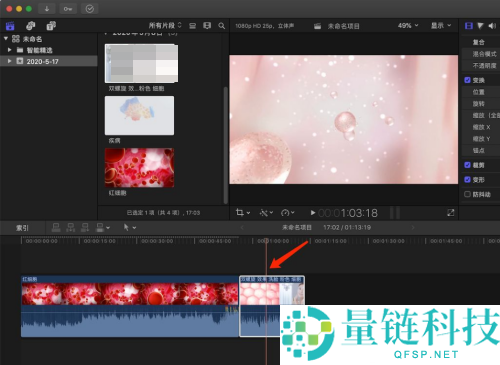The width and height of the screenshot is (500, 365).
Task: Click ruler at 00:01:30:00 mark
Action: [x=389, y=241]
